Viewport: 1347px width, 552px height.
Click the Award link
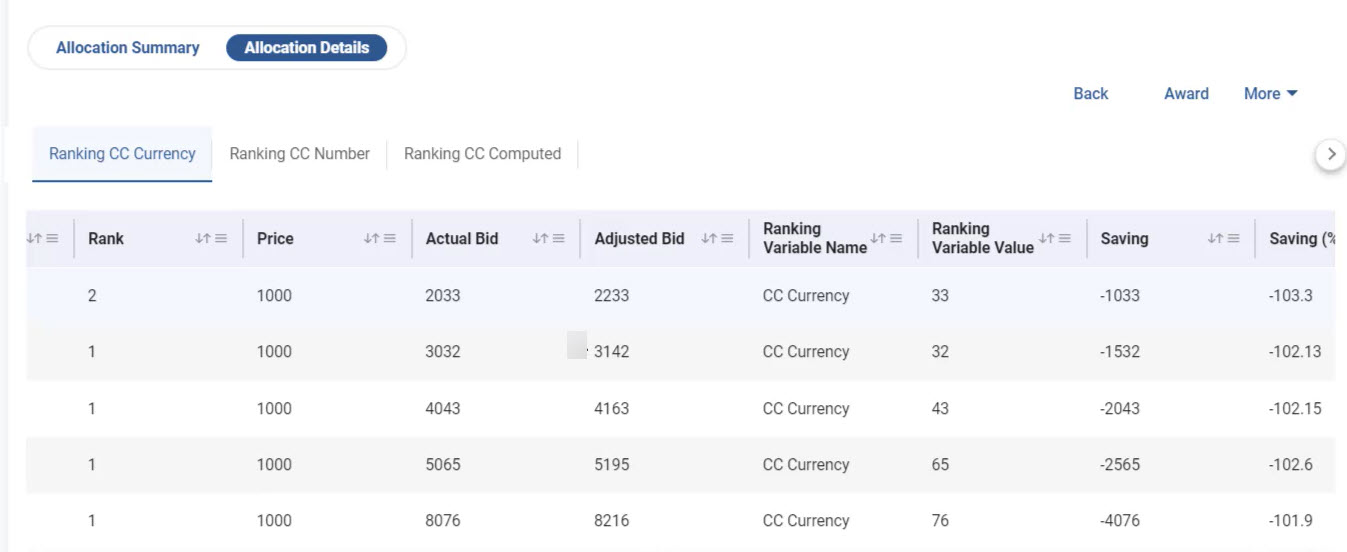coord(1186,94)
